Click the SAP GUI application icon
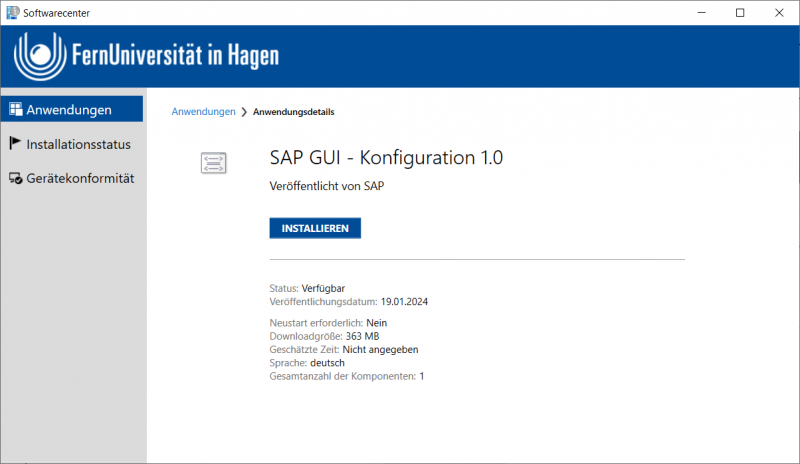 213,163
